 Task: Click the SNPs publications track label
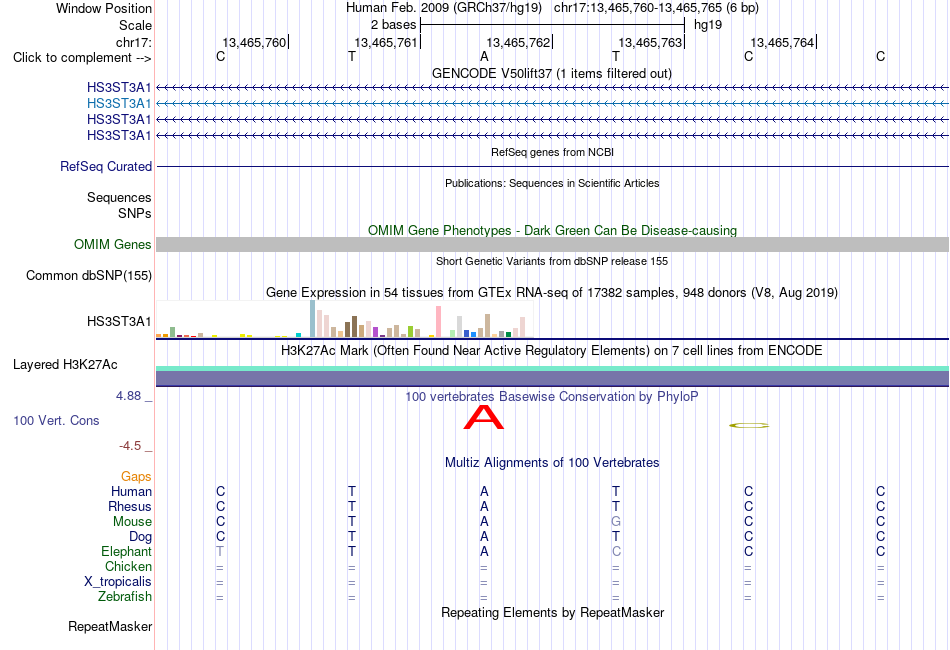pos(135,213)
